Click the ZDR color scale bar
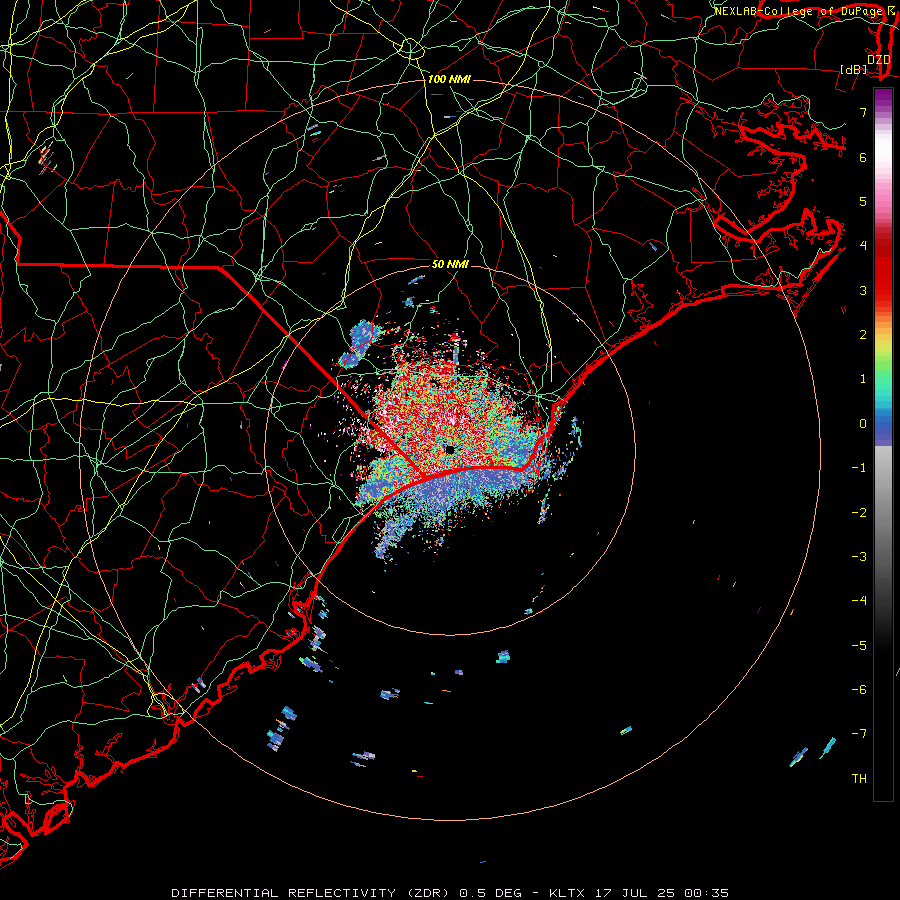900x900 pixels. pos(883,444)
